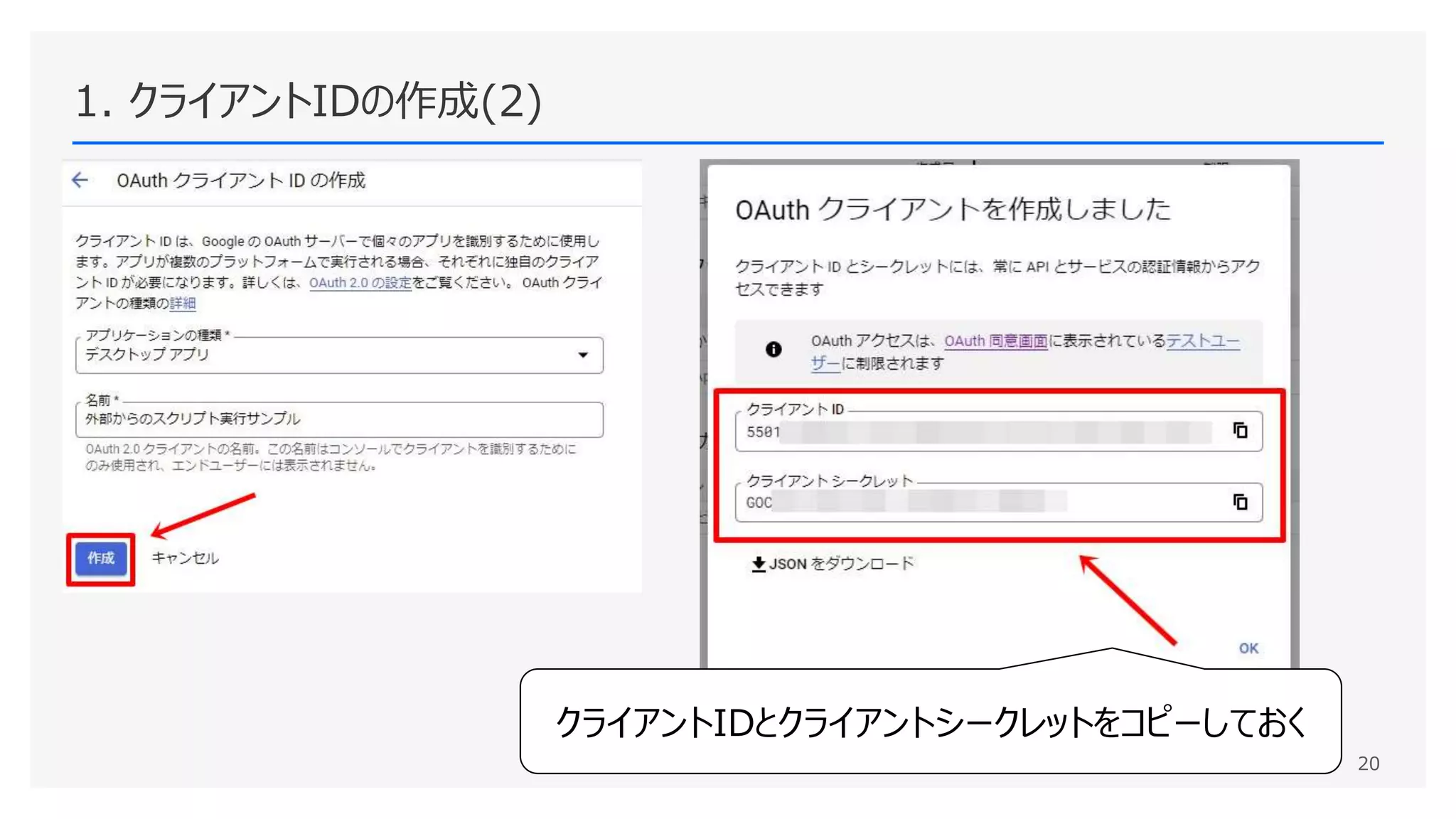Click the クライアント ID text field
1456x819 pixels.
point(981,432)
